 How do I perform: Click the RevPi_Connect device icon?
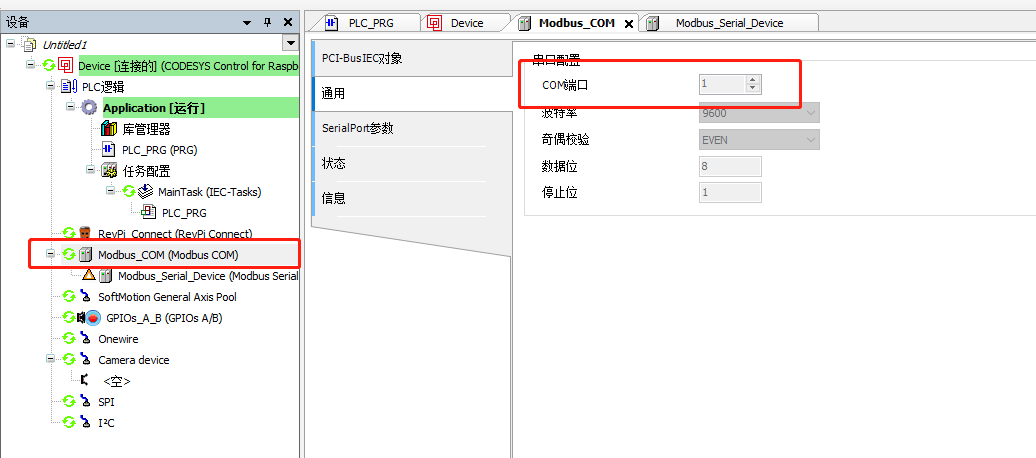pyautogui.click(x=86, y=233)
